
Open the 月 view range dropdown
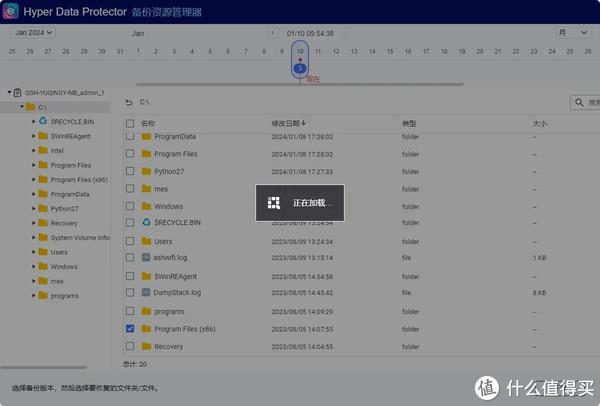click(x=572, y=33)
